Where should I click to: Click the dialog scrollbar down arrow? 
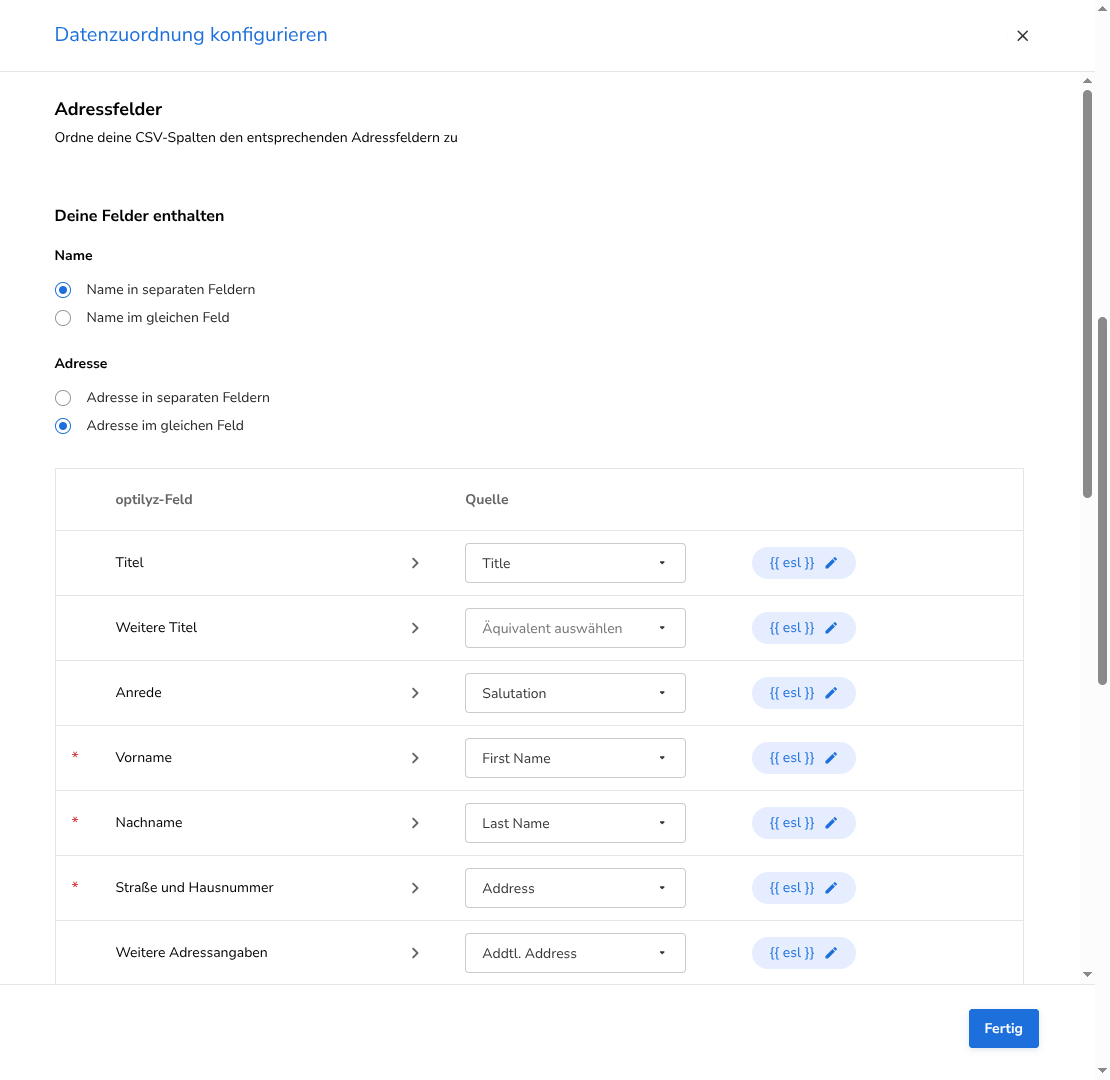tap(1087, 975)
